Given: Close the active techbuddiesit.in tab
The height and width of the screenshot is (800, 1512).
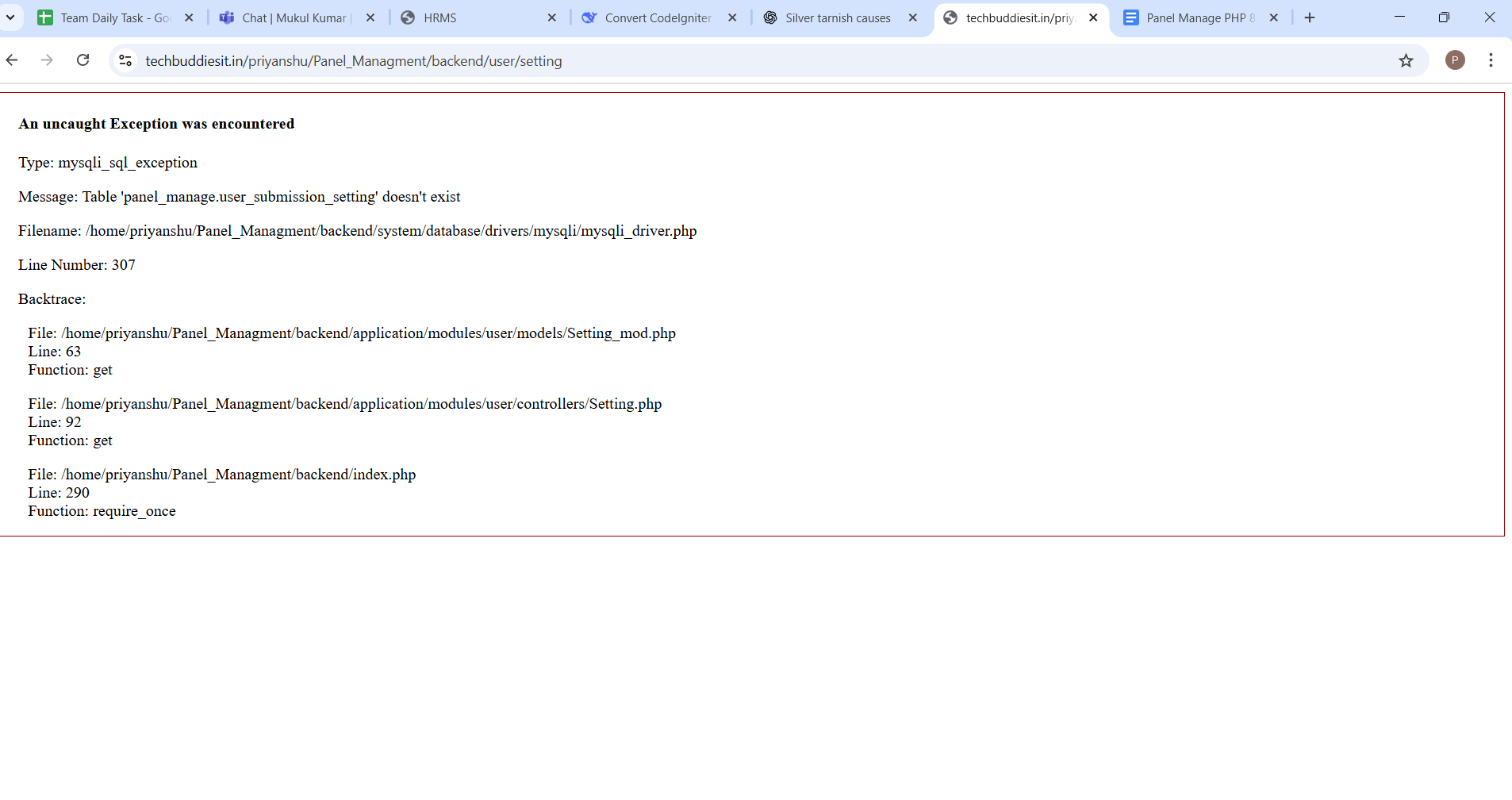Looking at the screenshot, I should [1093, 17].
